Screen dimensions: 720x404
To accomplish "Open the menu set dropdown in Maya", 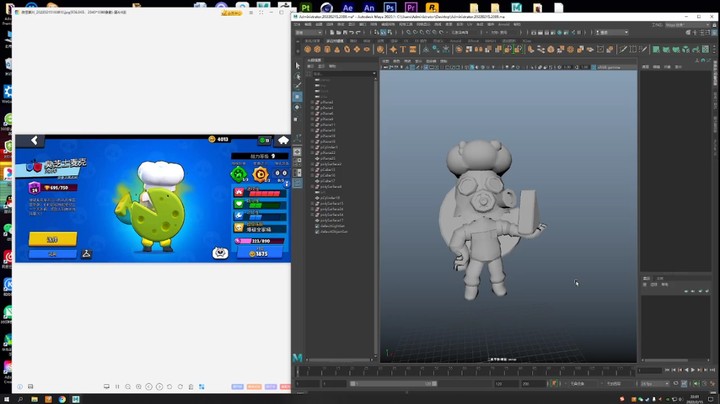I will pos(308,32).
